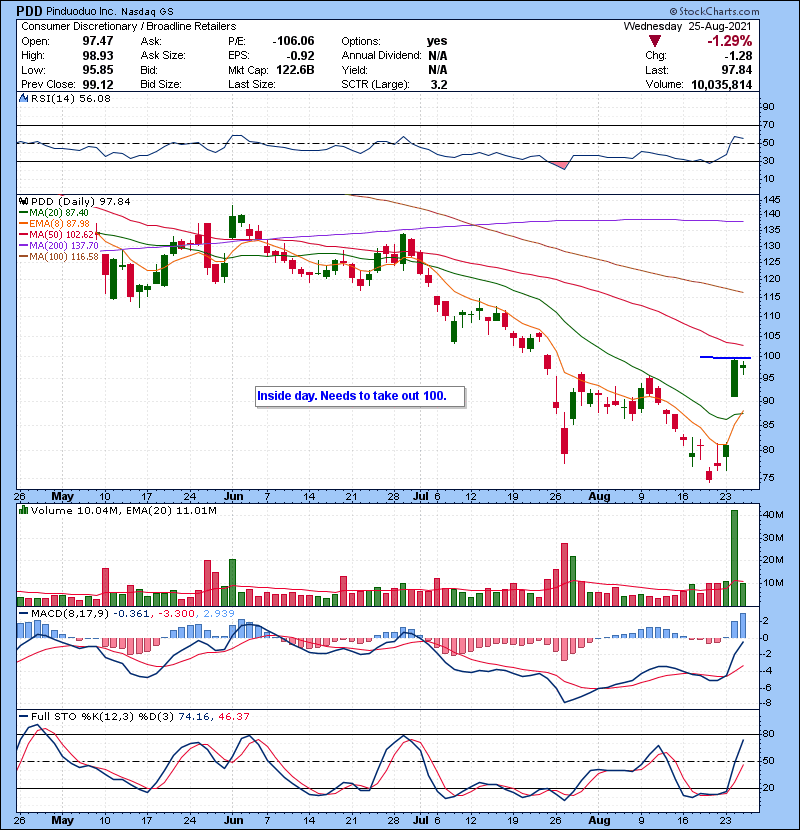
Task: Click the Nasdaq GS exchange label
Action: [x=147, y=12]
